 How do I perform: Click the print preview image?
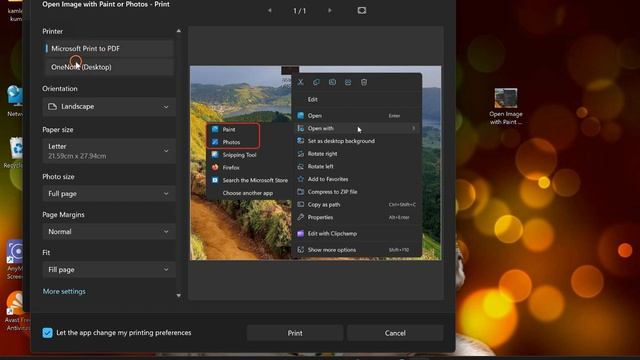(316, 163)
